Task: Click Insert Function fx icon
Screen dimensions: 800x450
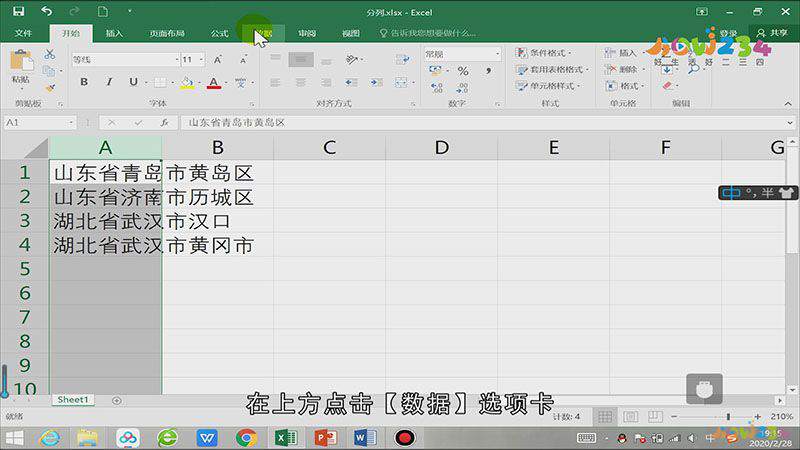Action: pos(164,122)
